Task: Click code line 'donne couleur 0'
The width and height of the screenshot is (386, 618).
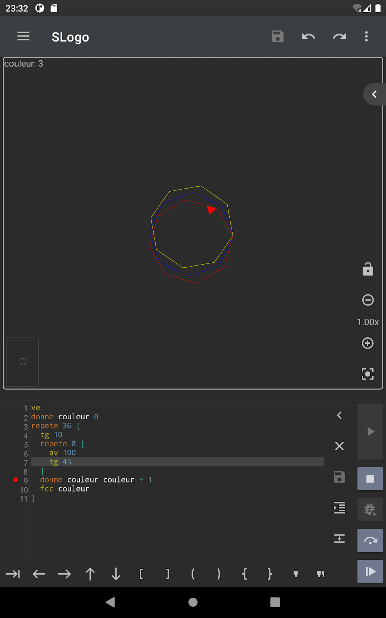Action: pos(65,417)
